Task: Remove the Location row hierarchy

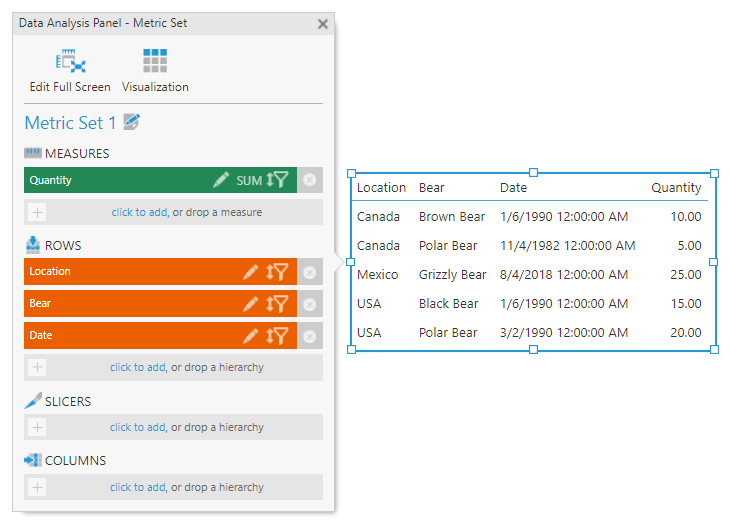Action: pyautogui.click(x=310, y=272)
